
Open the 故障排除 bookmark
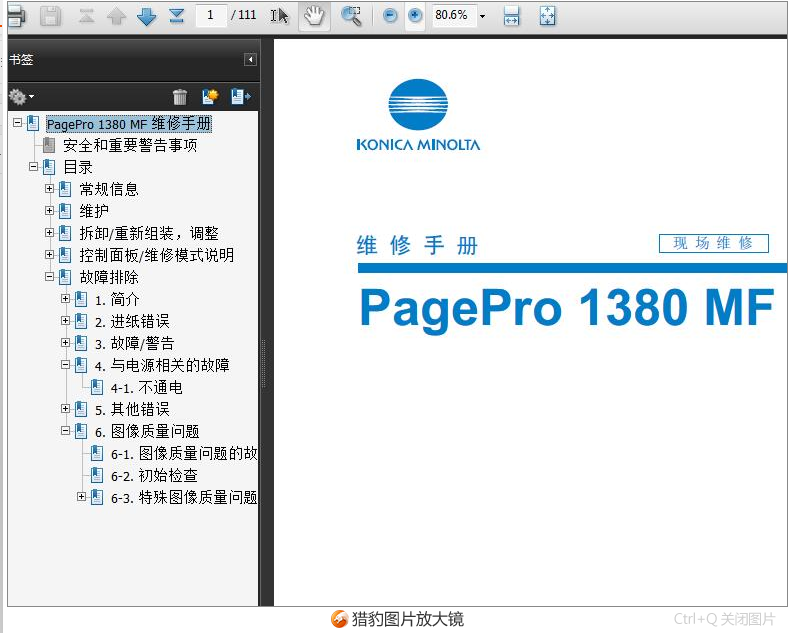pos(109,277)
